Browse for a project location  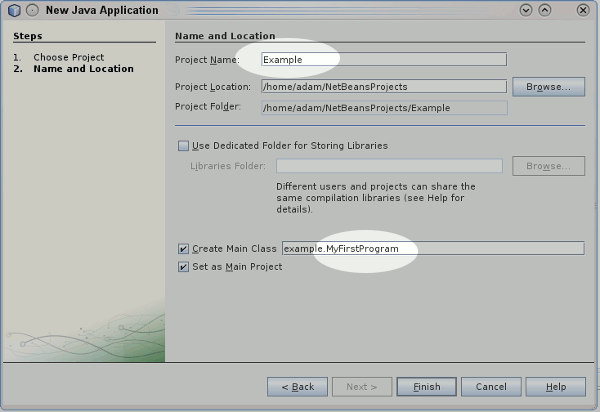[548, 87]
